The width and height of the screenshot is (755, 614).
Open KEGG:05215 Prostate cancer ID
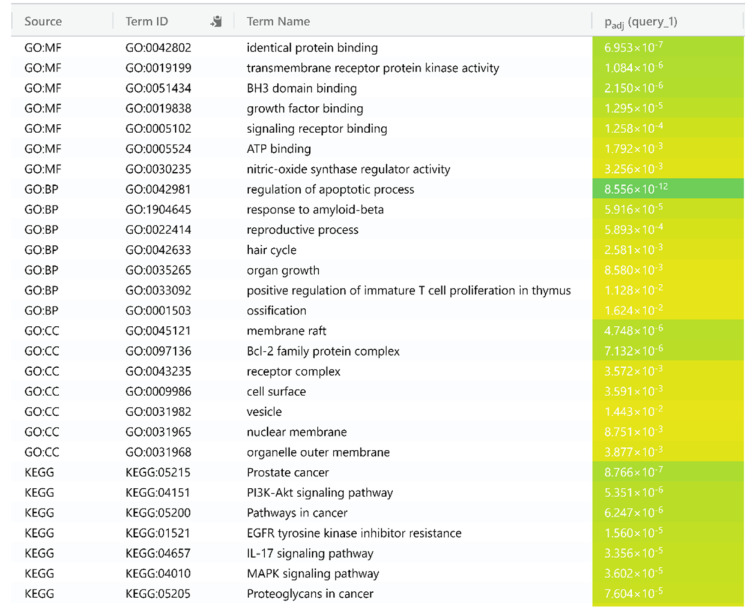click(x=157, y=472)
